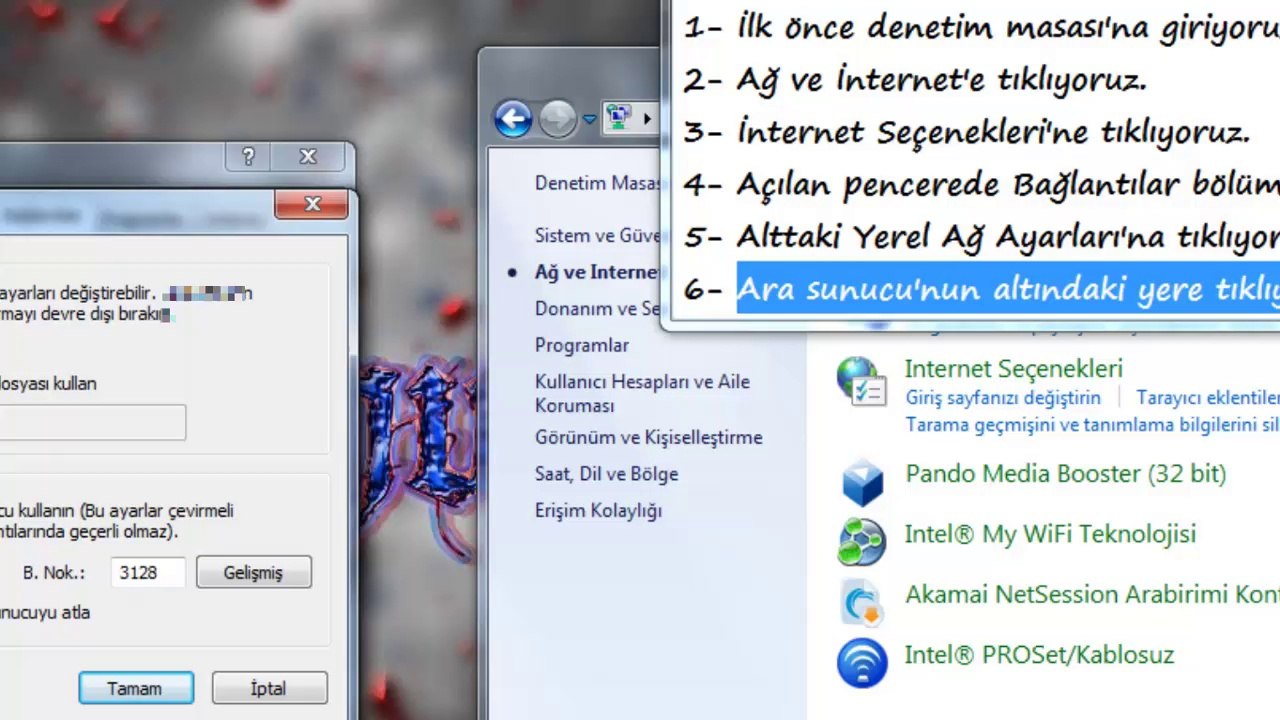1280x720 pixels.
Task: Click step 2 Ağ ve İnternet'e text
Action: click(x=941, y=80)
